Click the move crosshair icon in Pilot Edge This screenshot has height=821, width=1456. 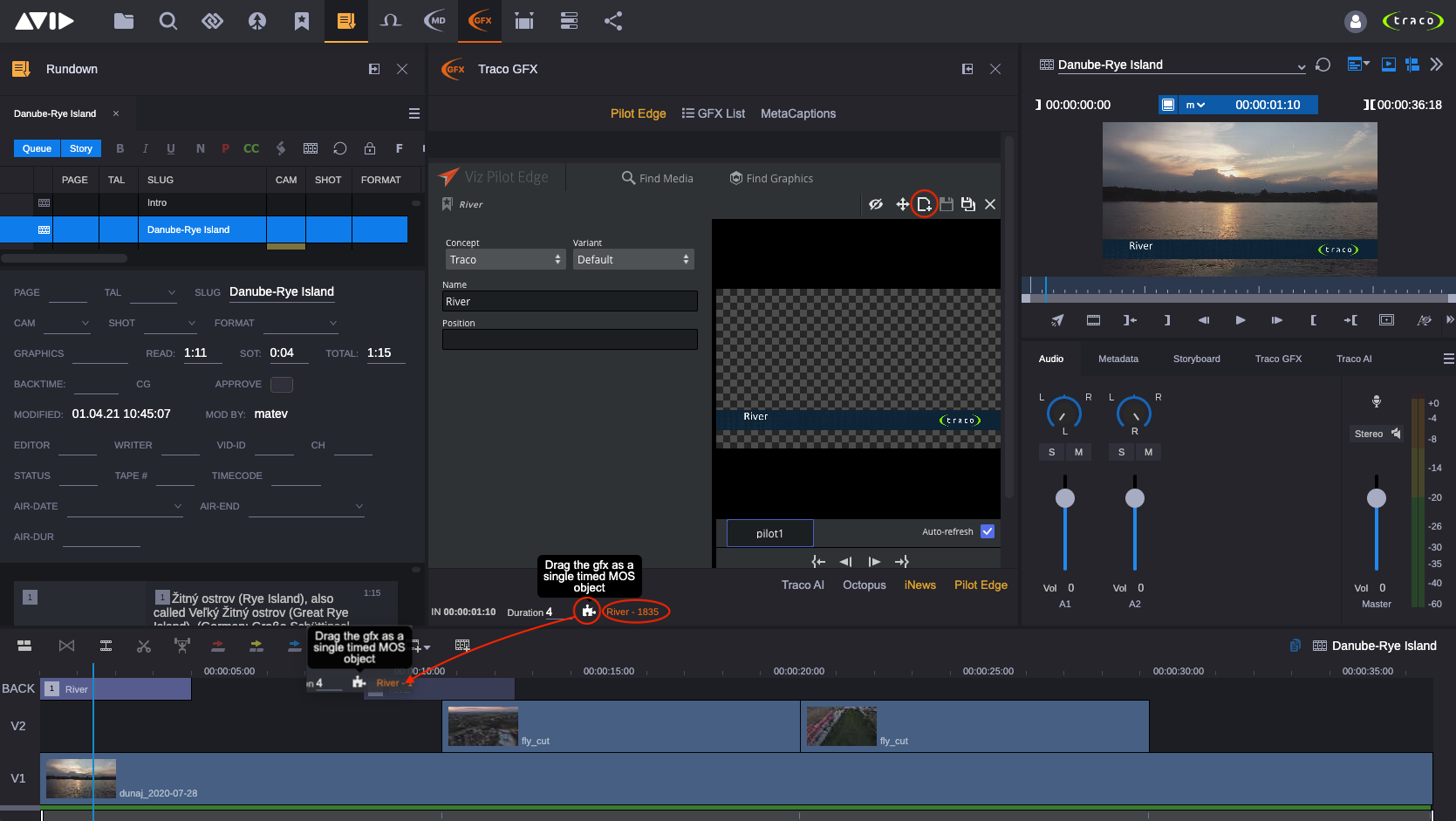(902, 204)
